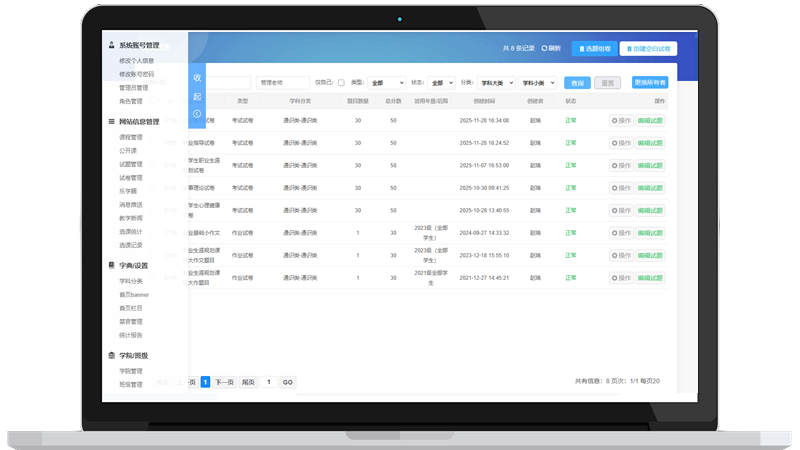Click the 字典/设置 book icon in sidebar

[x=111, y=265]
